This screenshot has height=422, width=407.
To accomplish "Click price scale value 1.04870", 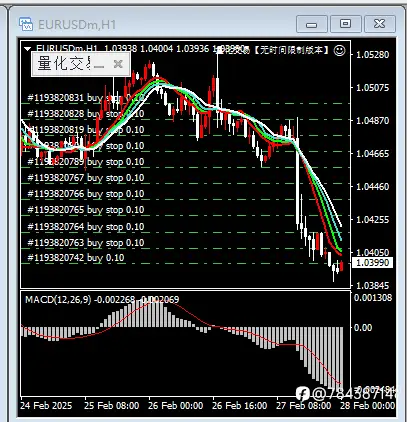I will pos(373,121).
